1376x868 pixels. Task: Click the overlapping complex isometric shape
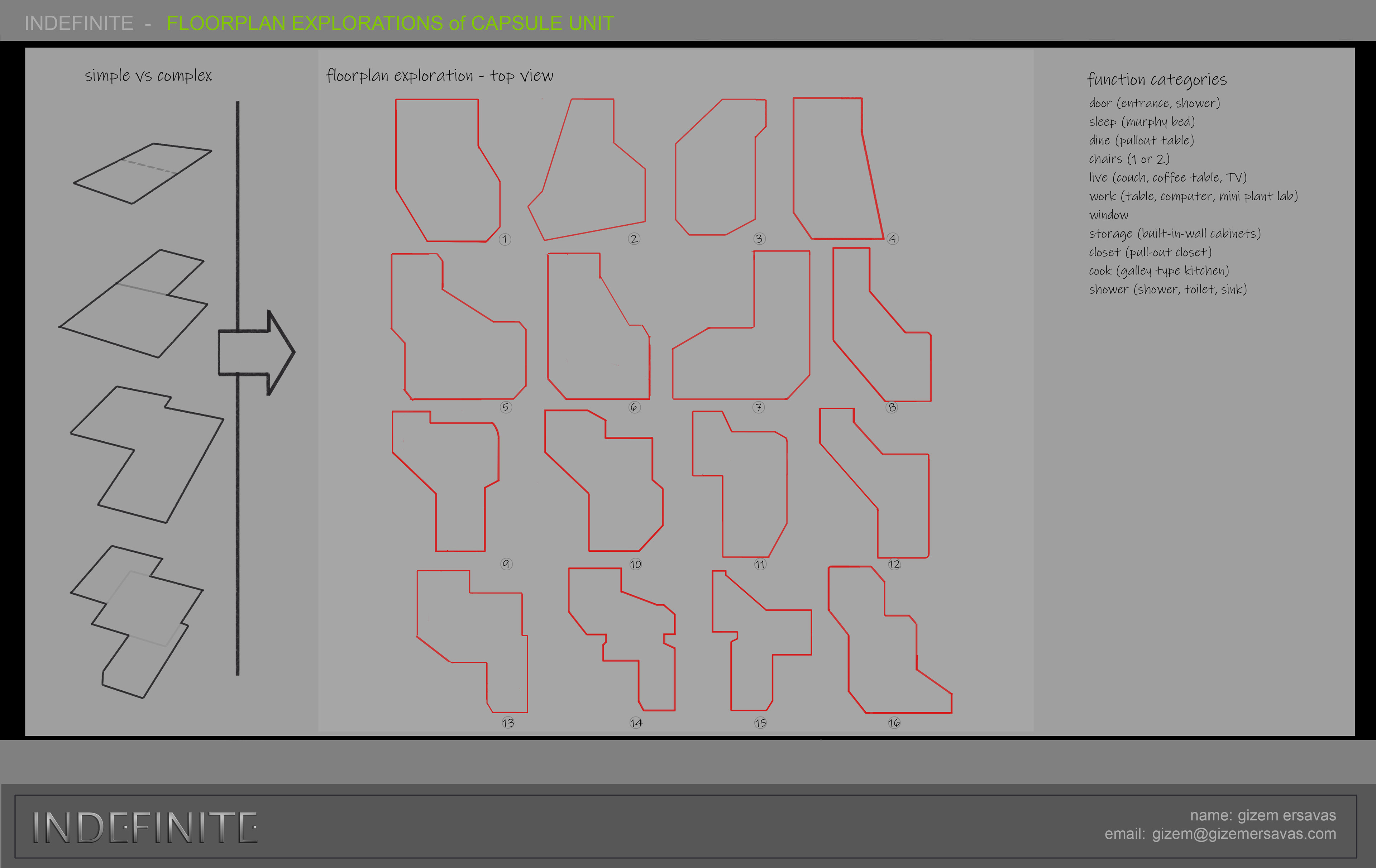click(137, 622)
